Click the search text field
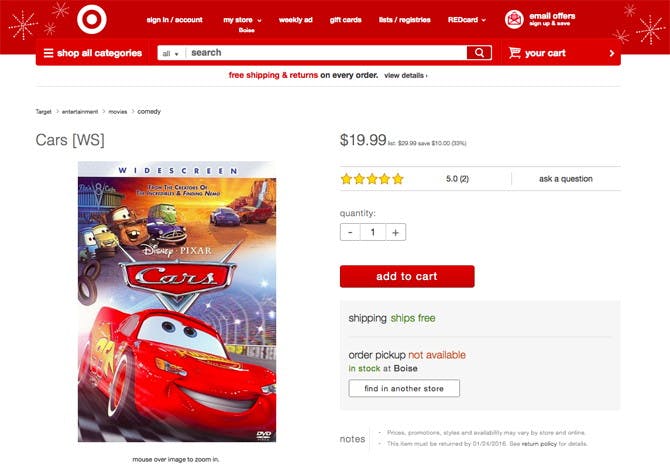The width and height of the screenshot is (670, 468). click(x=326, y=53)
